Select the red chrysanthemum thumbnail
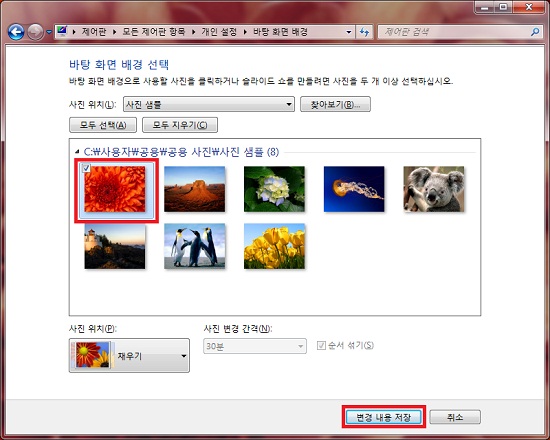This screenshot has height=440, width=550. point(115,189)
